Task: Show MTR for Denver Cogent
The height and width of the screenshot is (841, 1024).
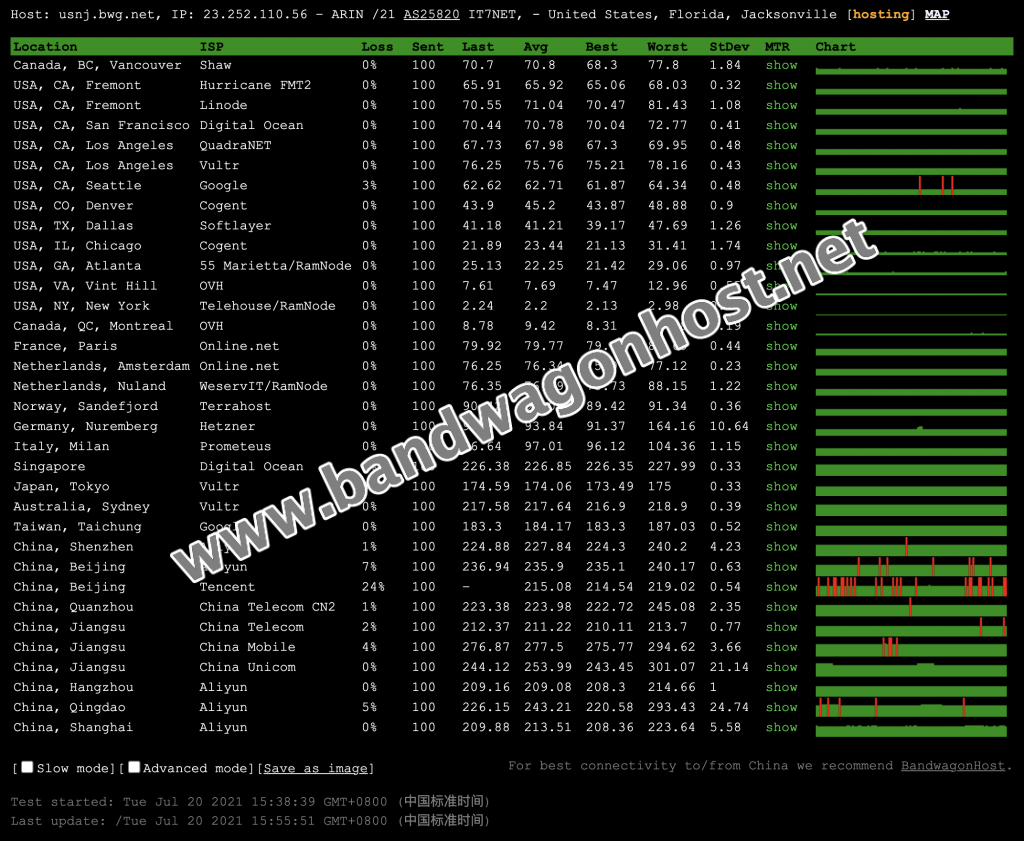Action: point(782,206)
